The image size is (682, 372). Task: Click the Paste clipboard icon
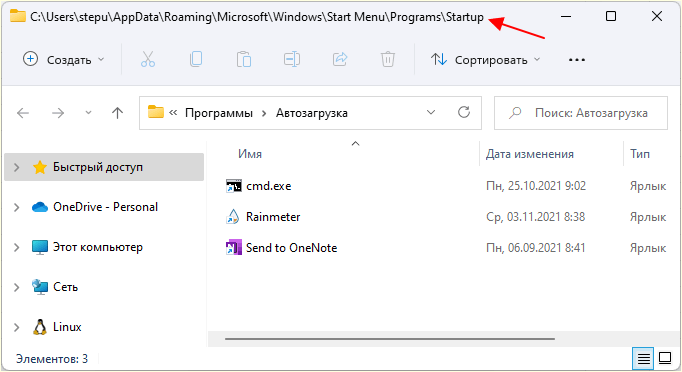click(x=244, y=59)
